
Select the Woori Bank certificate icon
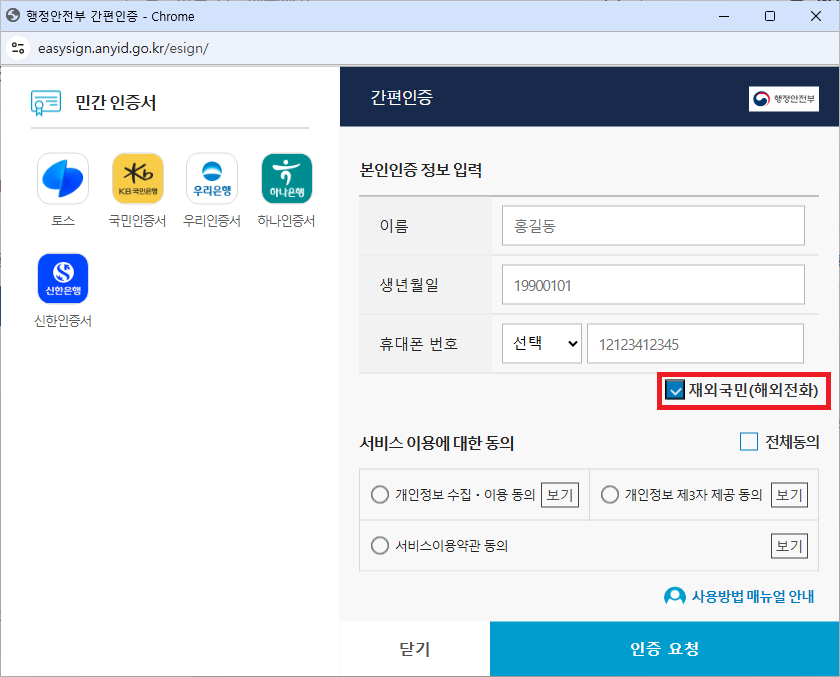pyautogui.click(x=212, y=178)
